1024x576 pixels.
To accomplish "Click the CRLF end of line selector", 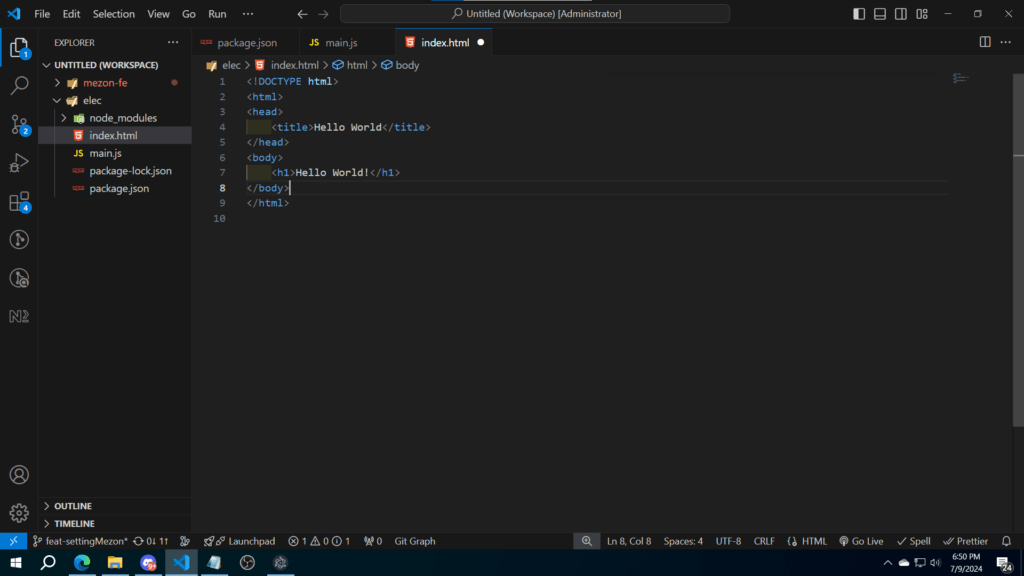I will point(764,541).
